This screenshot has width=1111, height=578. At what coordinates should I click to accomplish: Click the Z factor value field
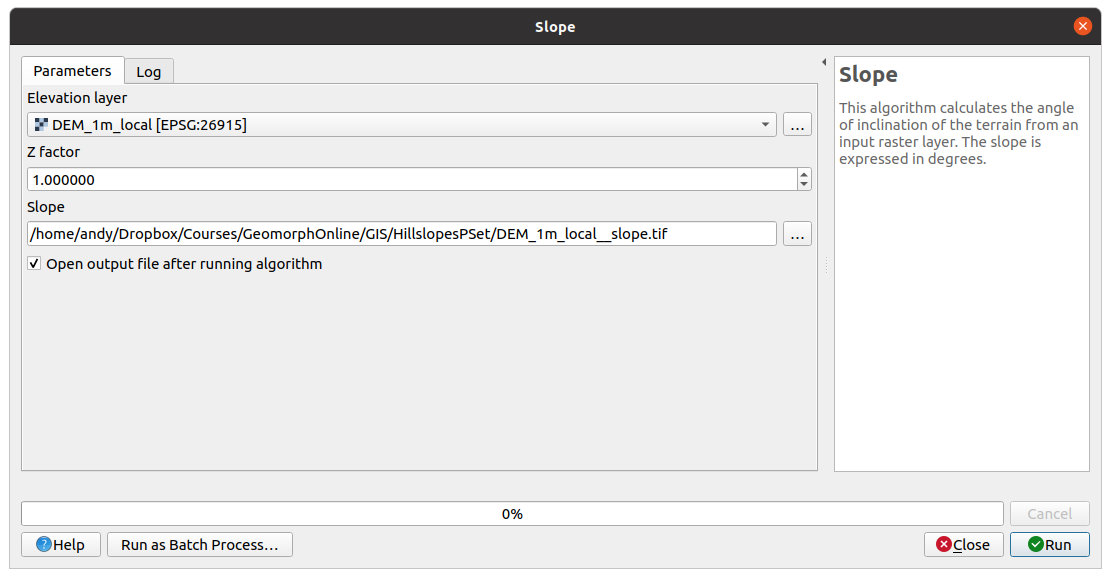(x=410, y=179)
